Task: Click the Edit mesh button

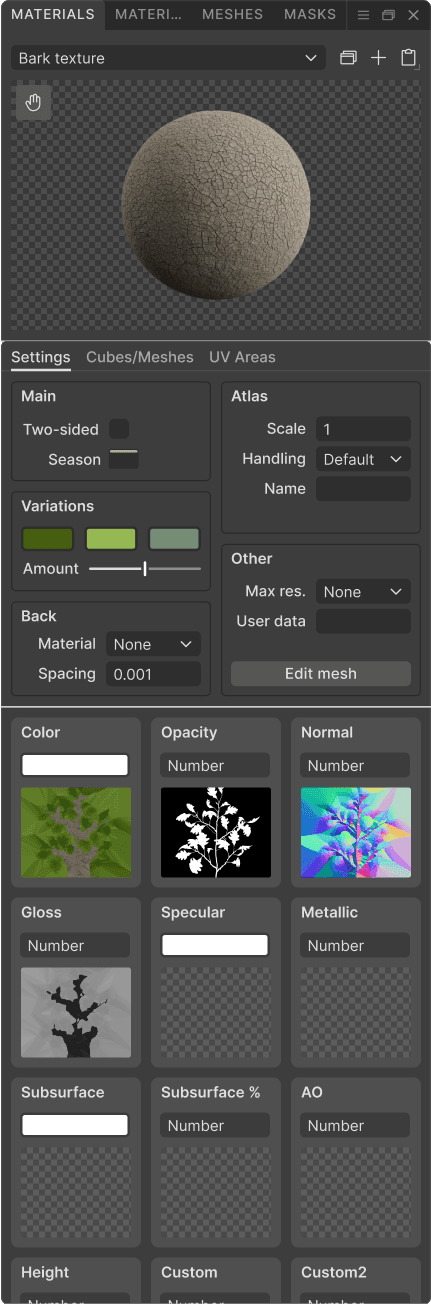Action: (321, 673)
